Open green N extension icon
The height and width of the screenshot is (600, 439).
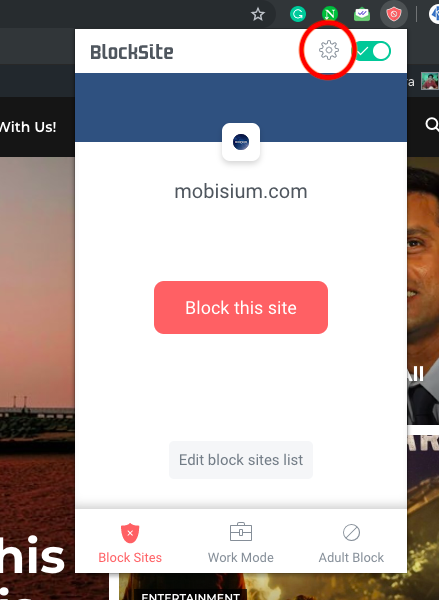tap(330, 15)
